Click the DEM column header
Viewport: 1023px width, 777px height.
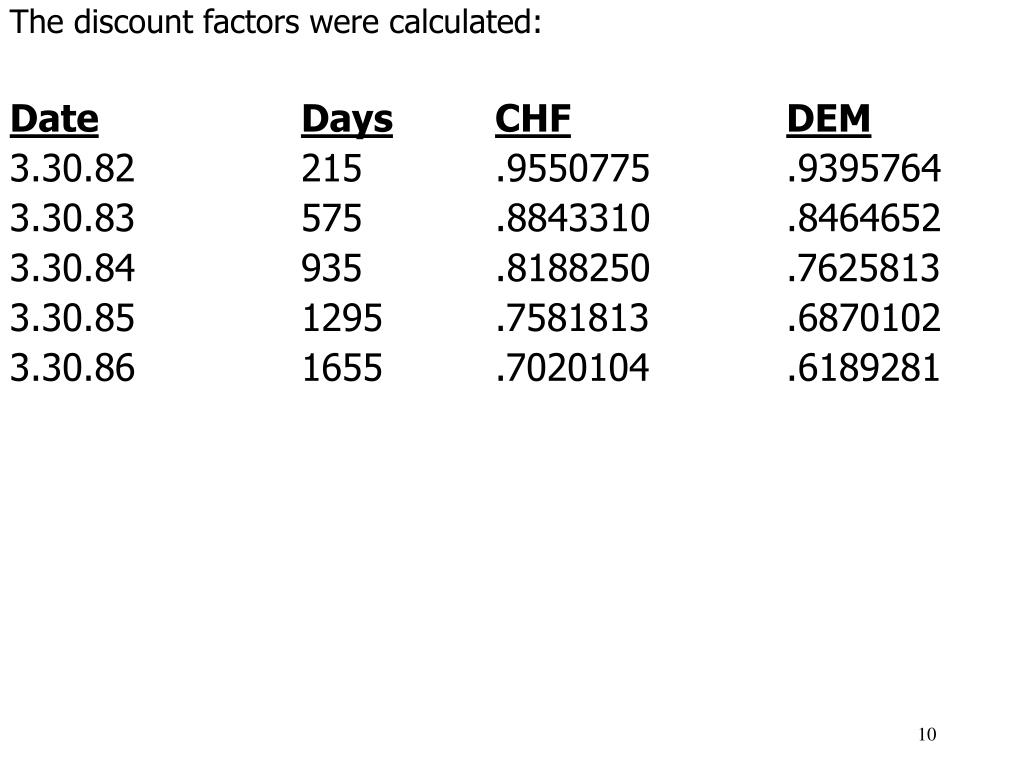pos(829,119)
